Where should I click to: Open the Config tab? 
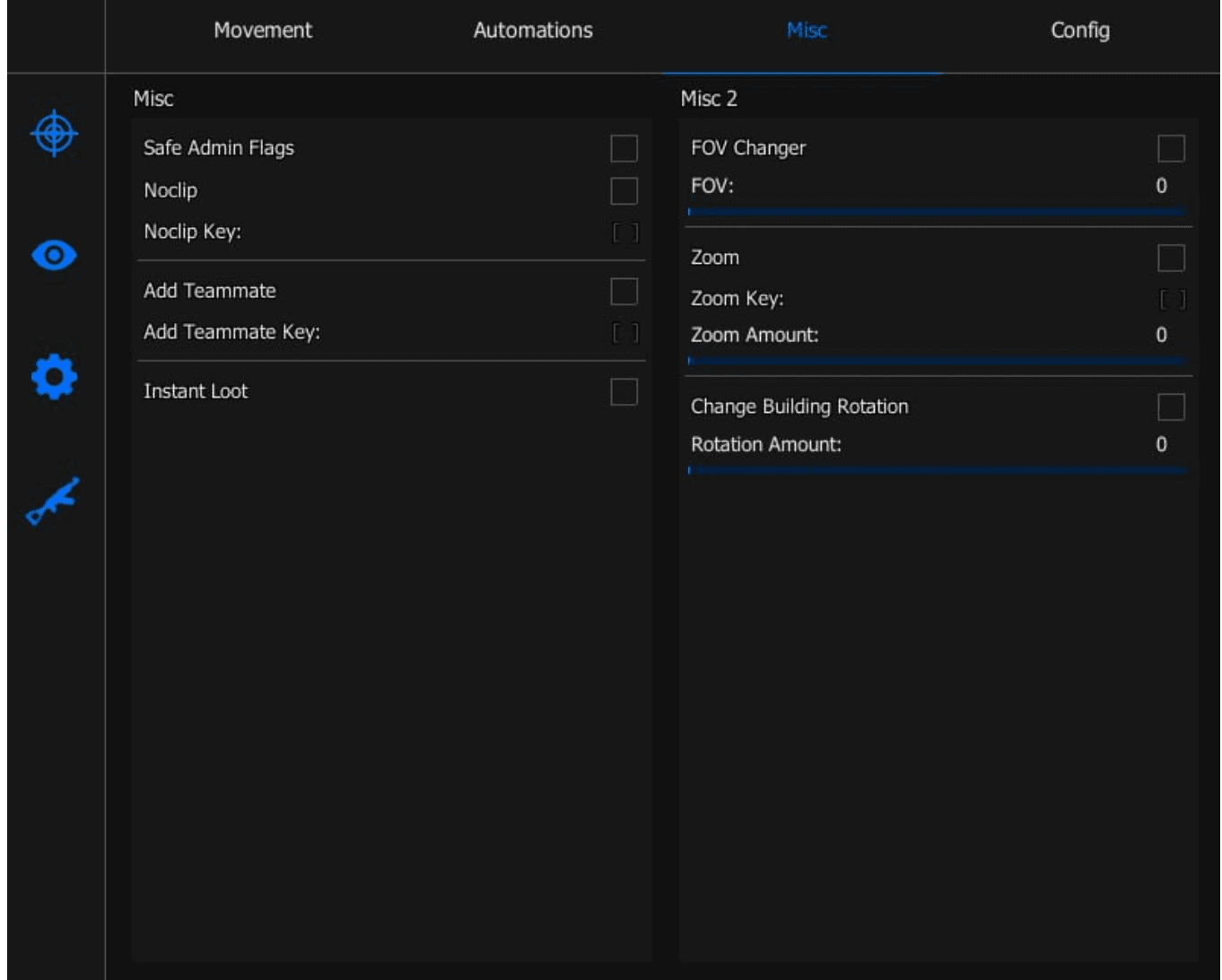[1079, 31]
